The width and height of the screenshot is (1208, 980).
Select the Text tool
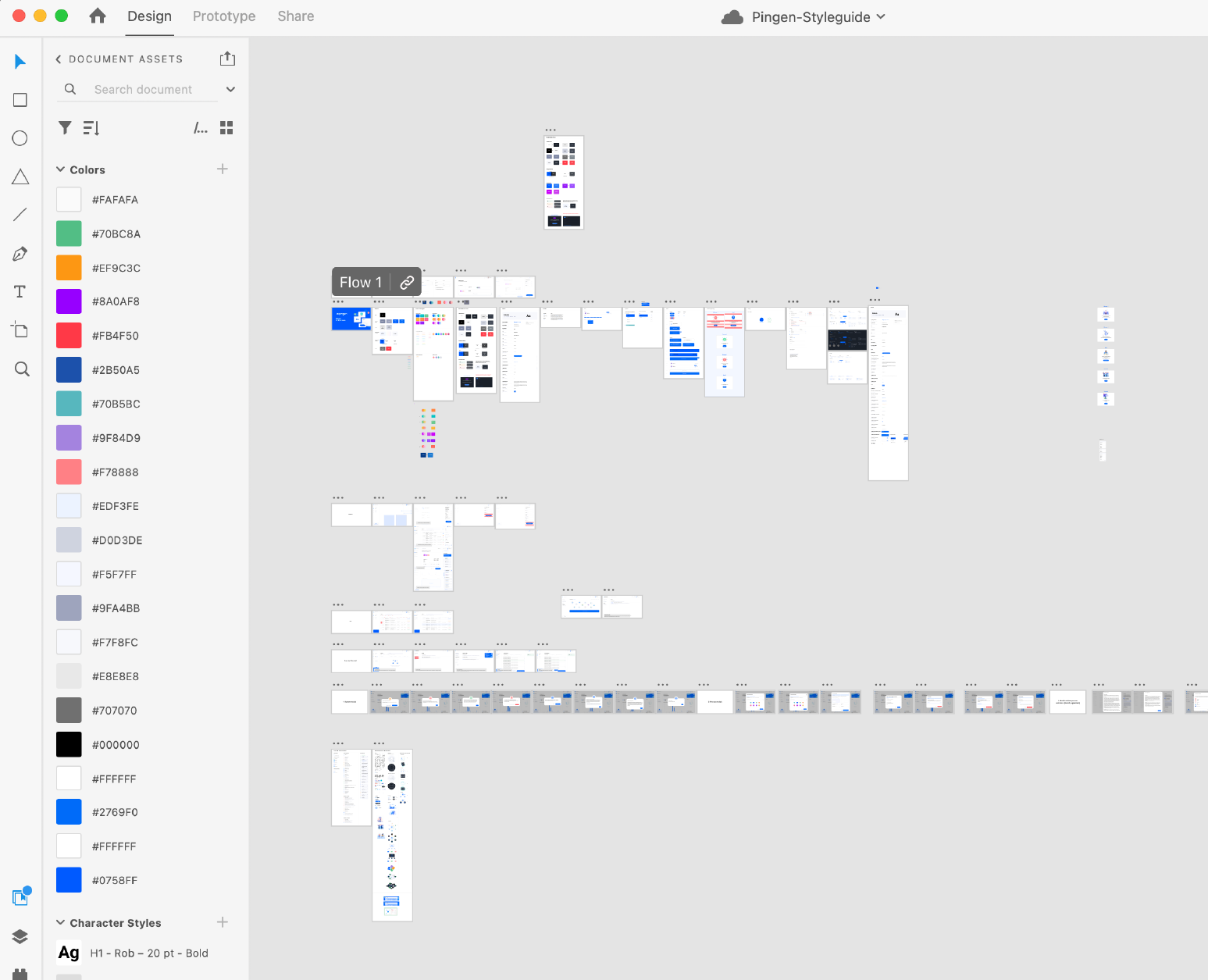coord(20,291)
